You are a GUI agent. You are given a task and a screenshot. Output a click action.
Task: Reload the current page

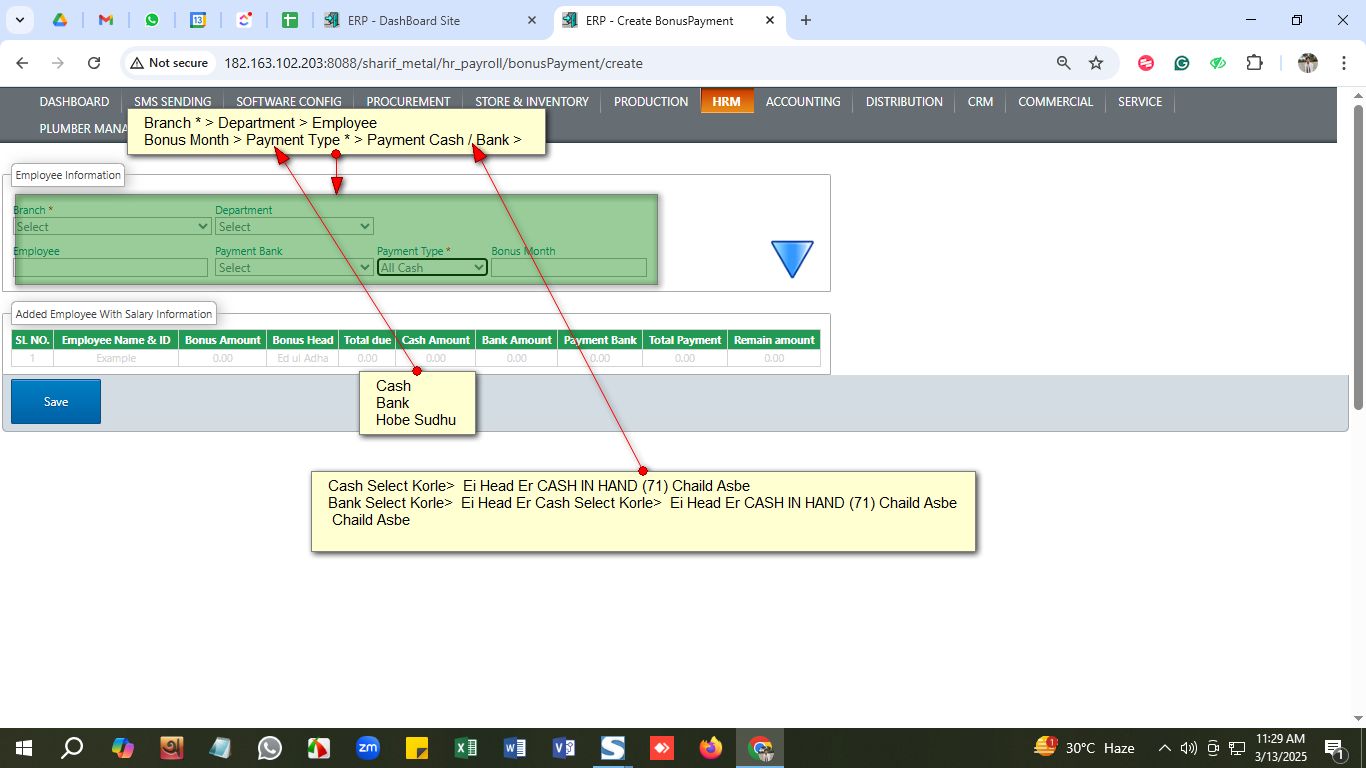click(x=94, y=63)
